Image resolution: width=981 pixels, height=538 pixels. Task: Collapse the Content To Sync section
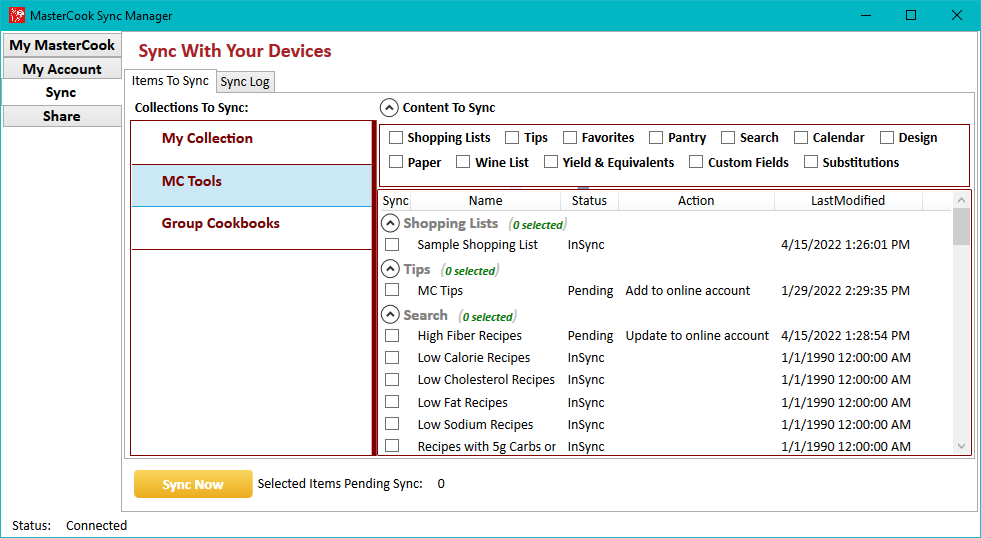389,108
